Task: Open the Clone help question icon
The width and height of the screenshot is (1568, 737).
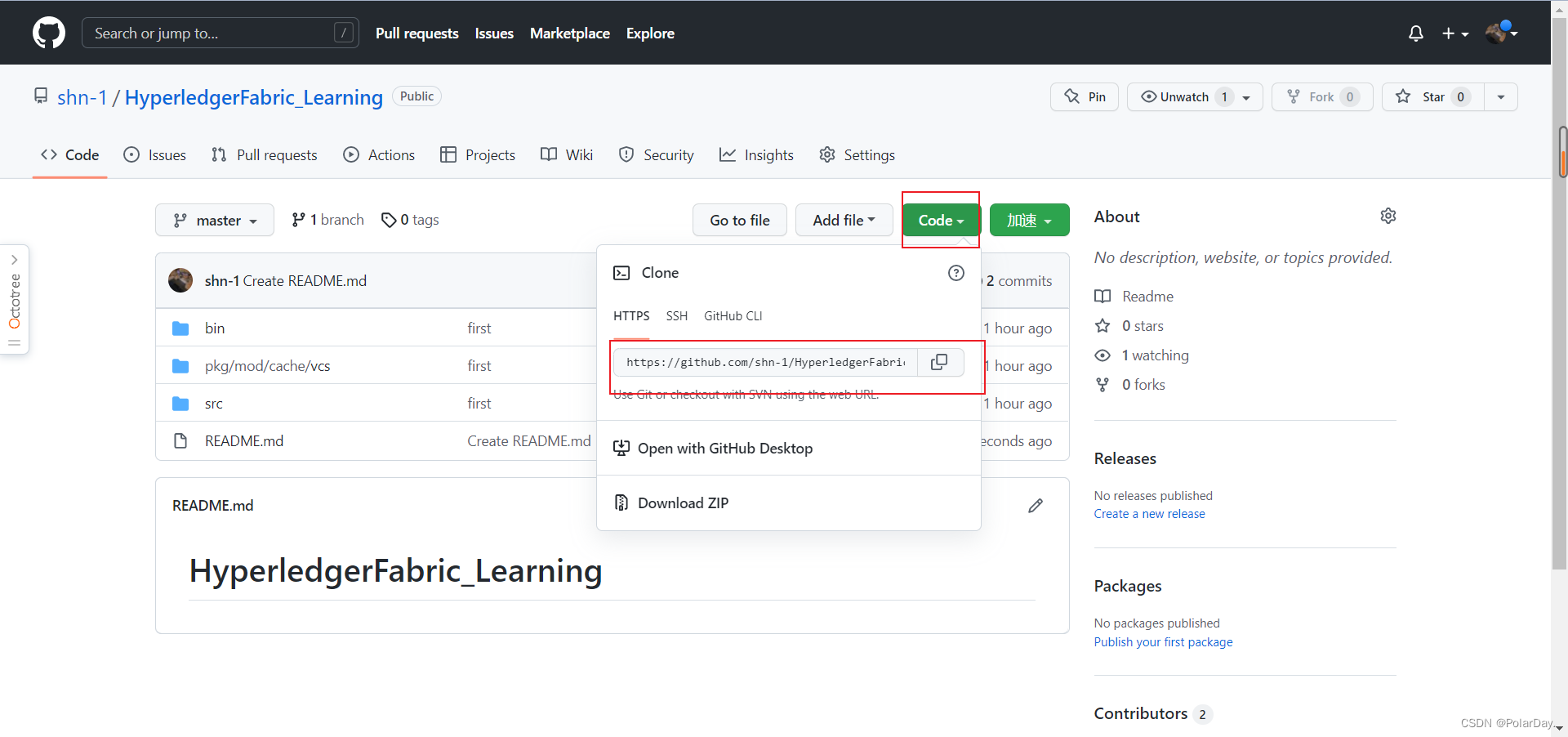Action: click(x=956, y=273)
